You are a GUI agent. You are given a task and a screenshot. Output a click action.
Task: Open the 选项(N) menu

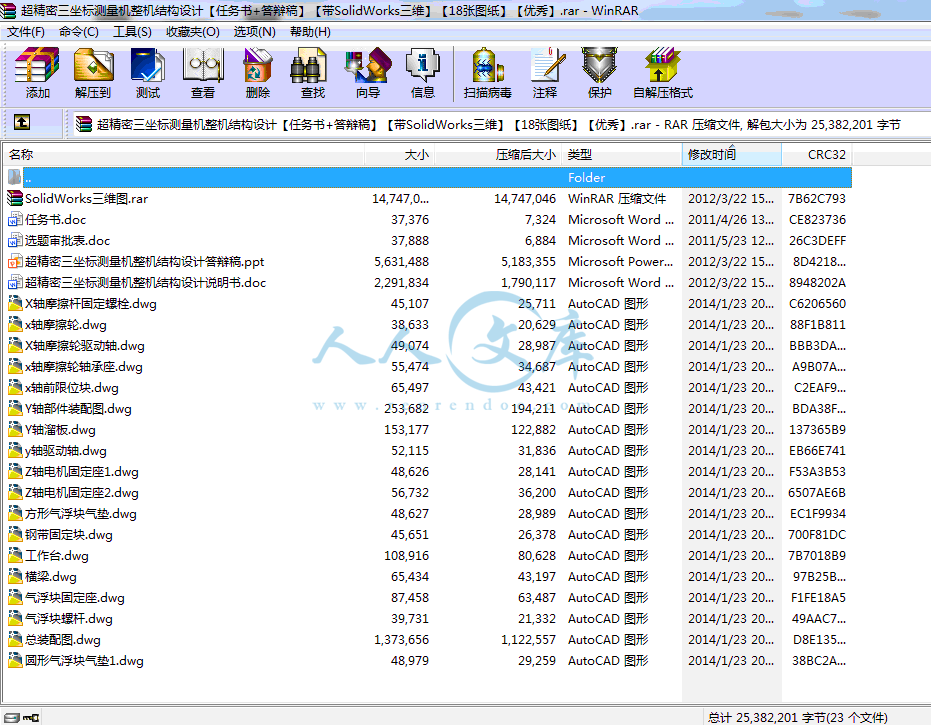click(254, 32)
